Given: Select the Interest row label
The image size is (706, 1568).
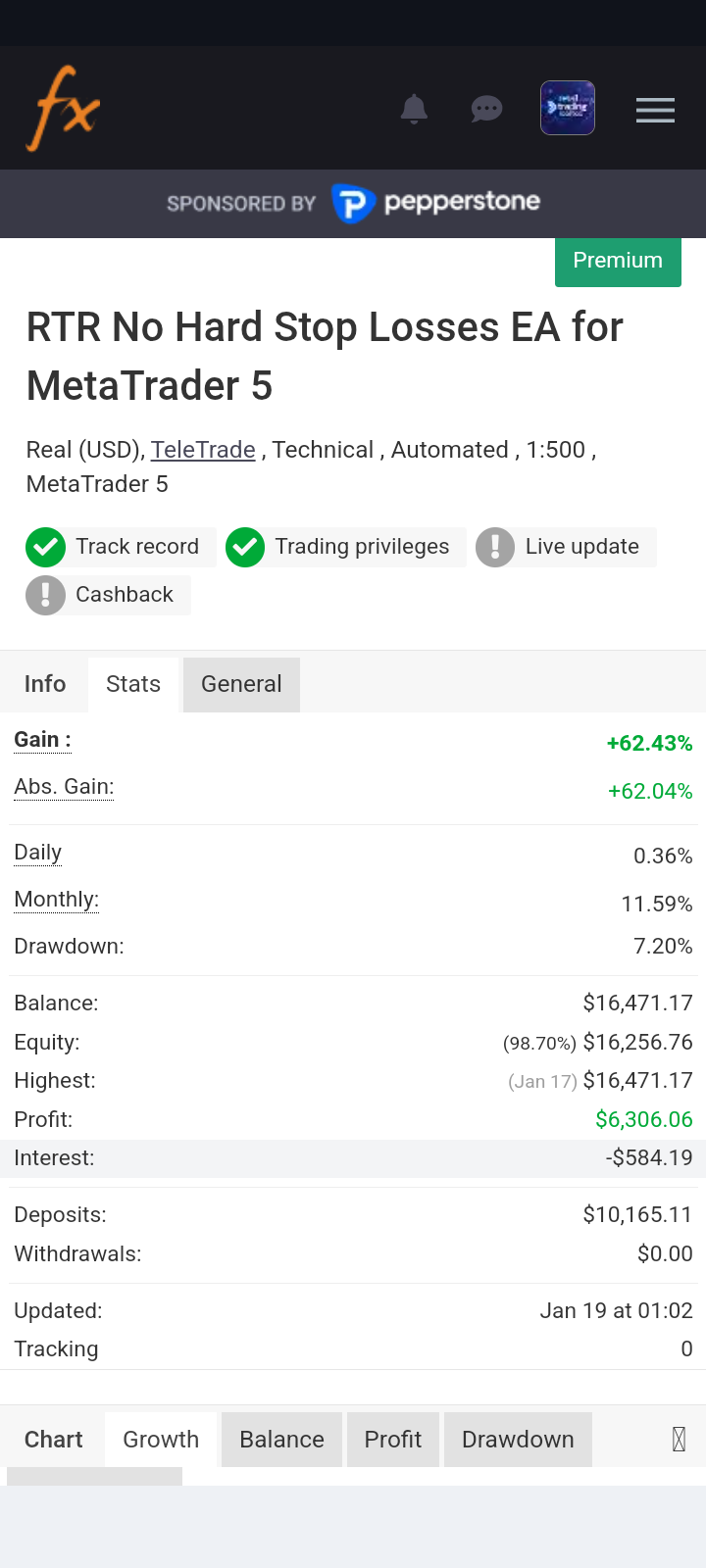Looking at the screenshot, I should click(x=54, y=1157).
